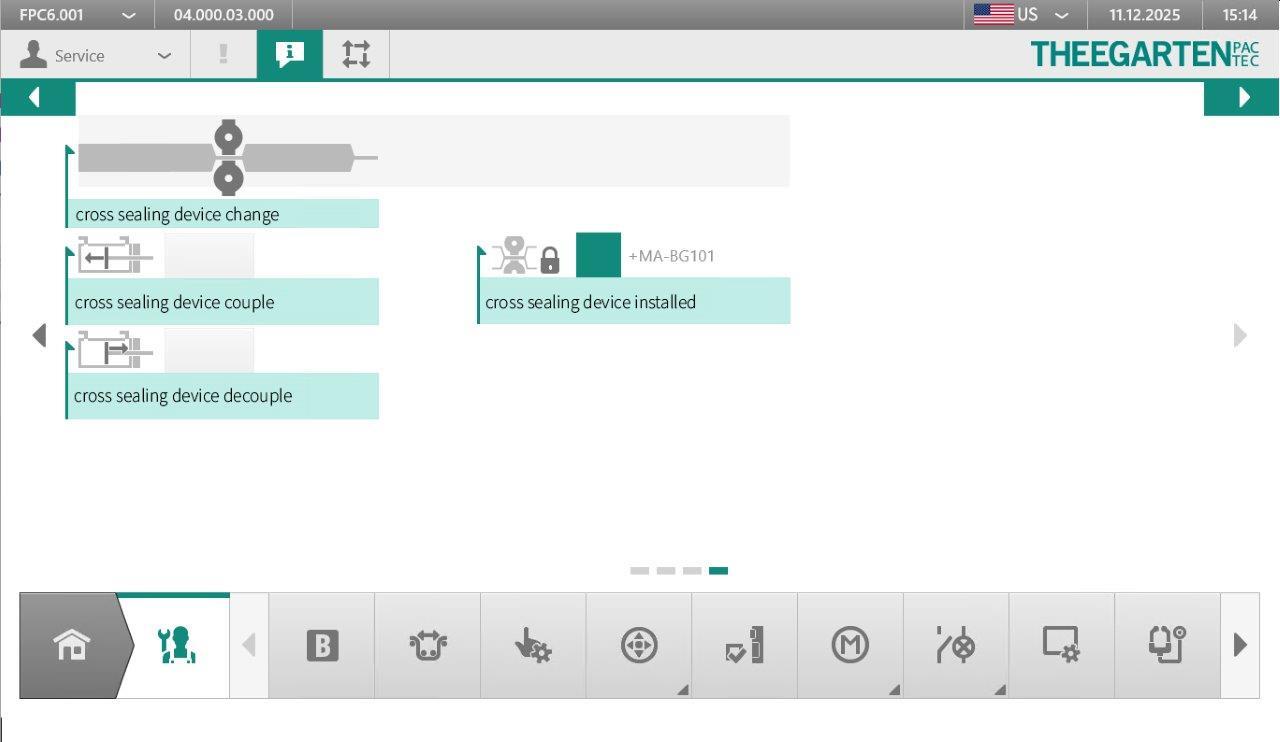Click the switch and lamp I/O icon

955,646
